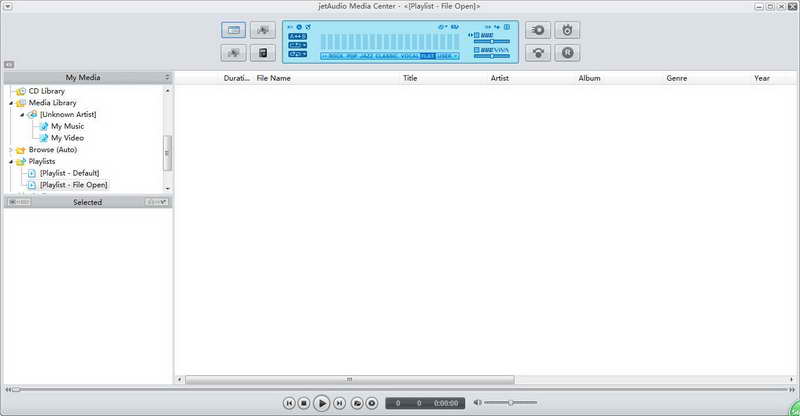Select the JAZZ equalizer preset
Viewport: 800px width, 416px height.
366,56
